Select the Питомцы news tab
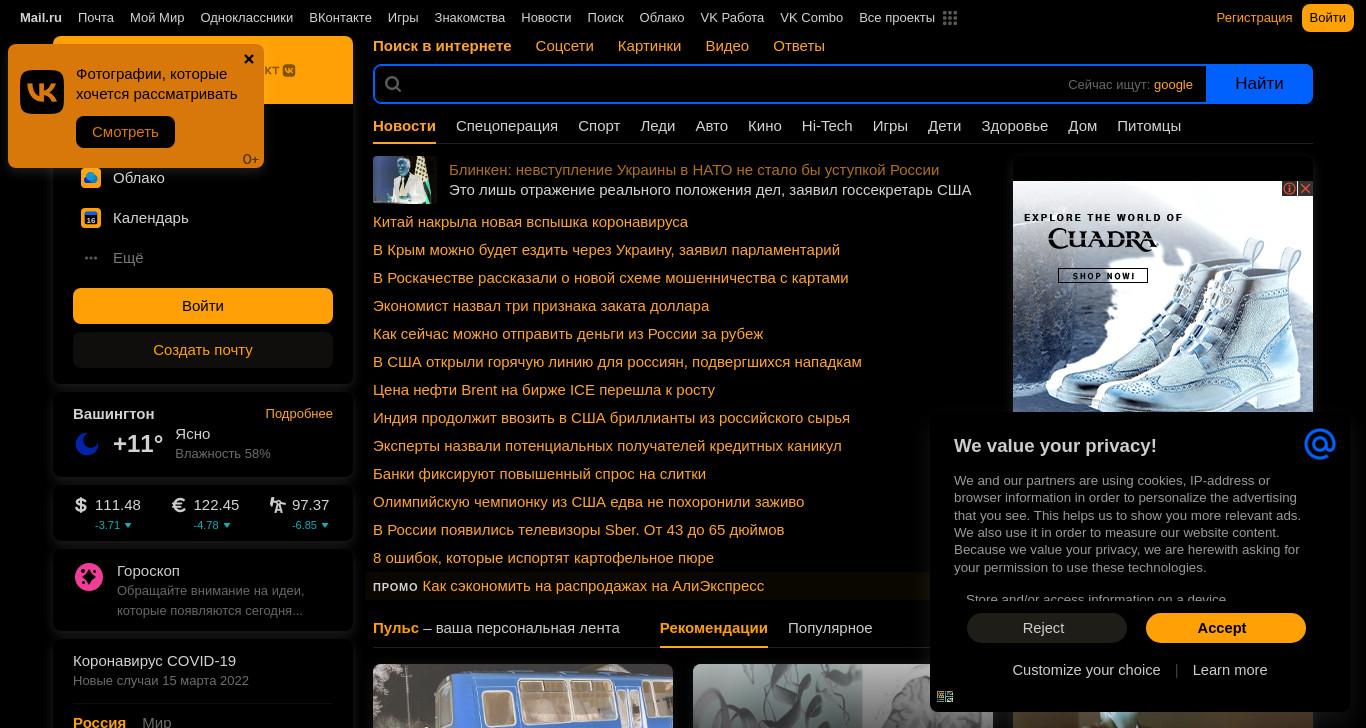 click(1149, 126)
